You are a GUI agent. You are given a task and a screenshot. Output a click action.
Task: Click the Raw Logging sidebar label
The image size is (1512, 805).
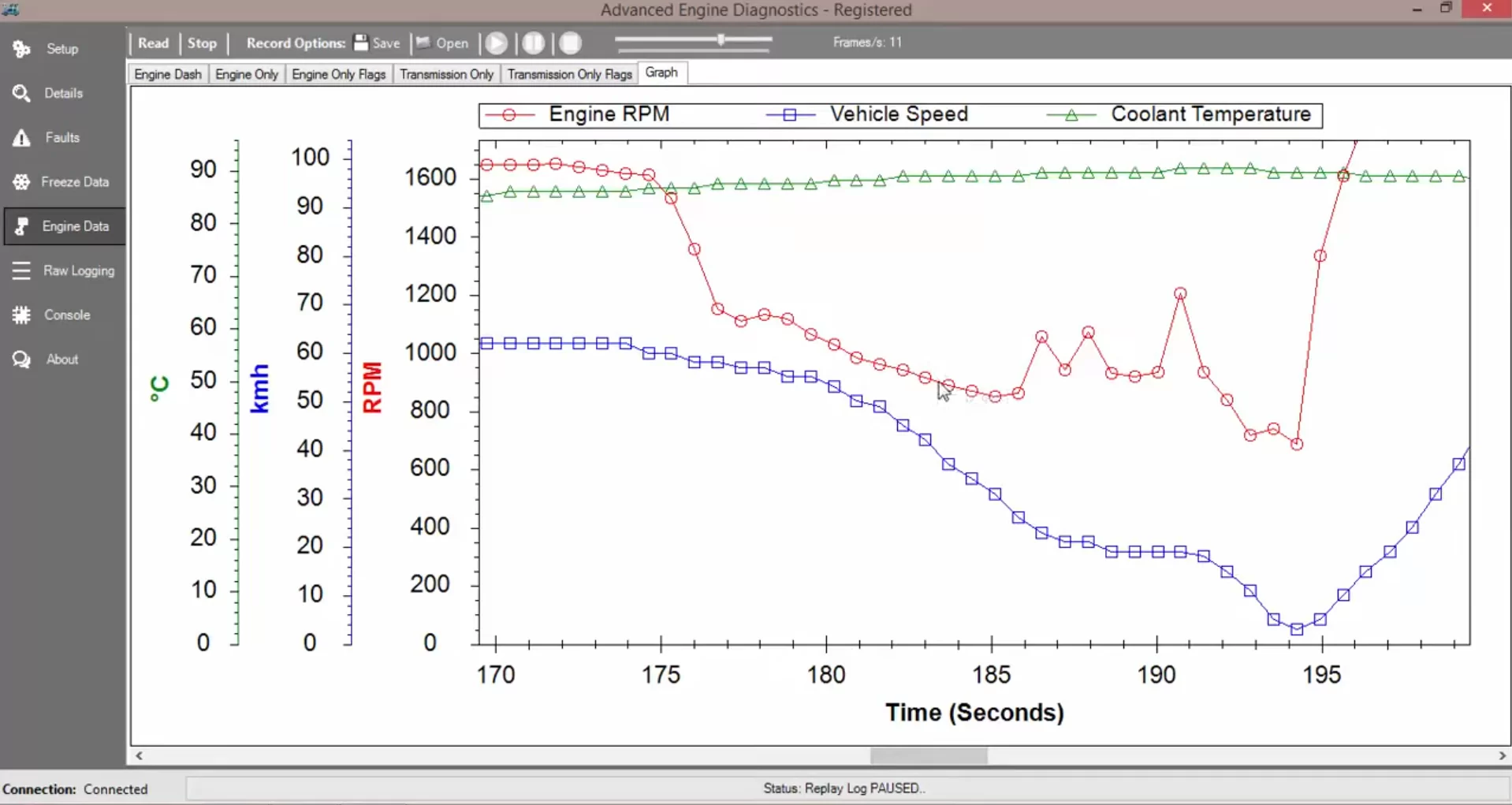[x=79, y=270]
